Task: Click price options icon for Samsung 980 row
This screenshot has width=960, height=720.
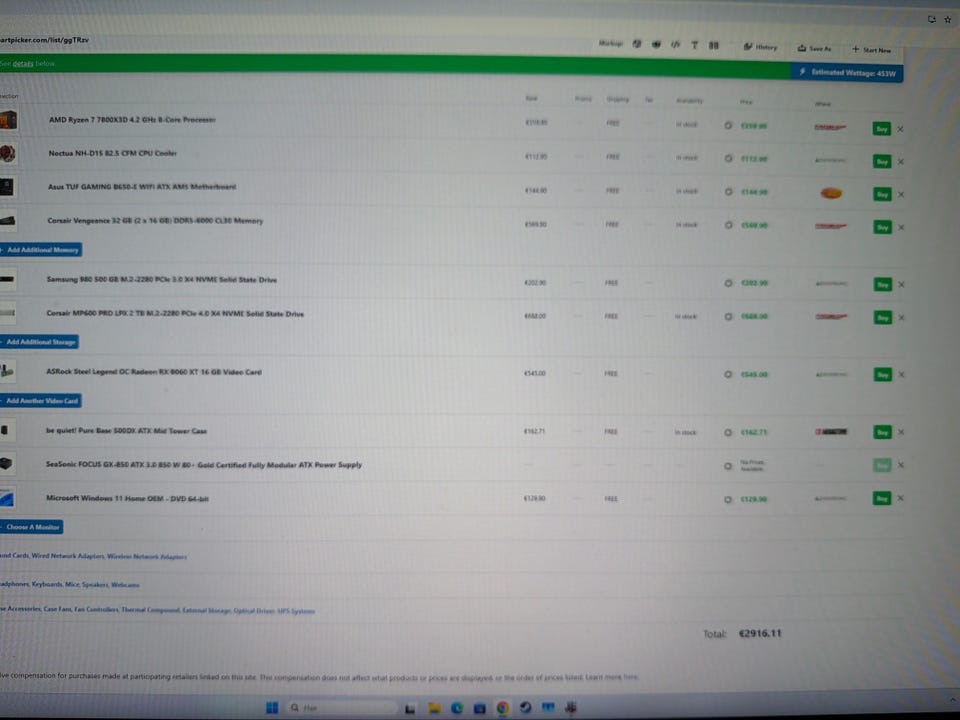Action: coord(728,283)
